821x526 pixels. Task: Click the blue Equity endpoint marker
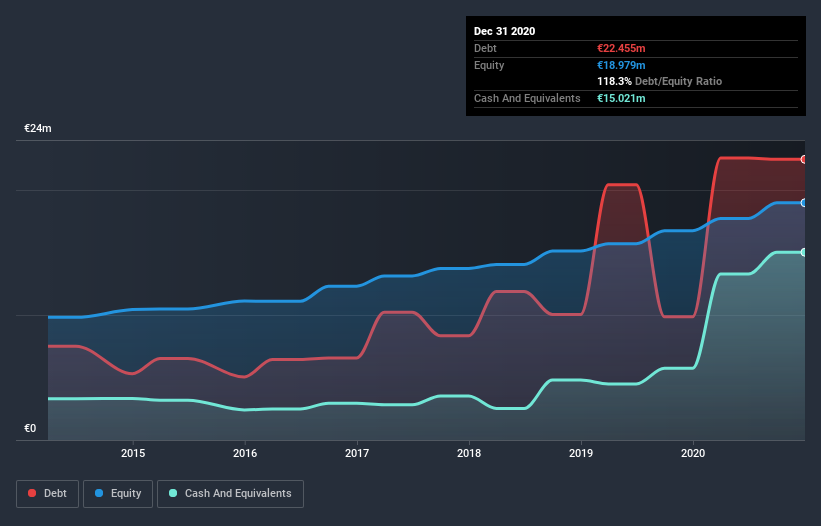804,203
